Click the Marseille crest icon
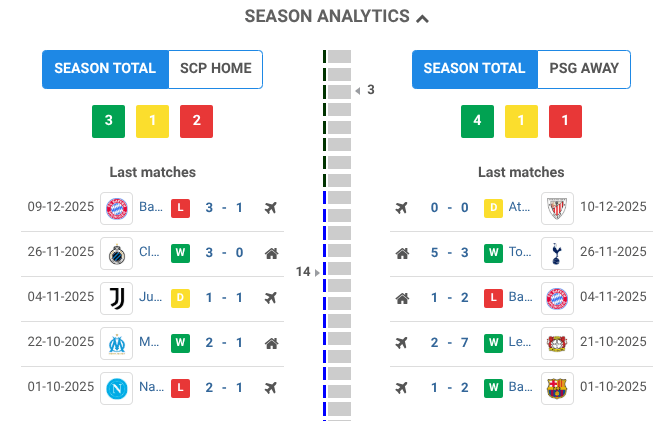This screenshot has width=668, height=421. click(x=117, y=343)
